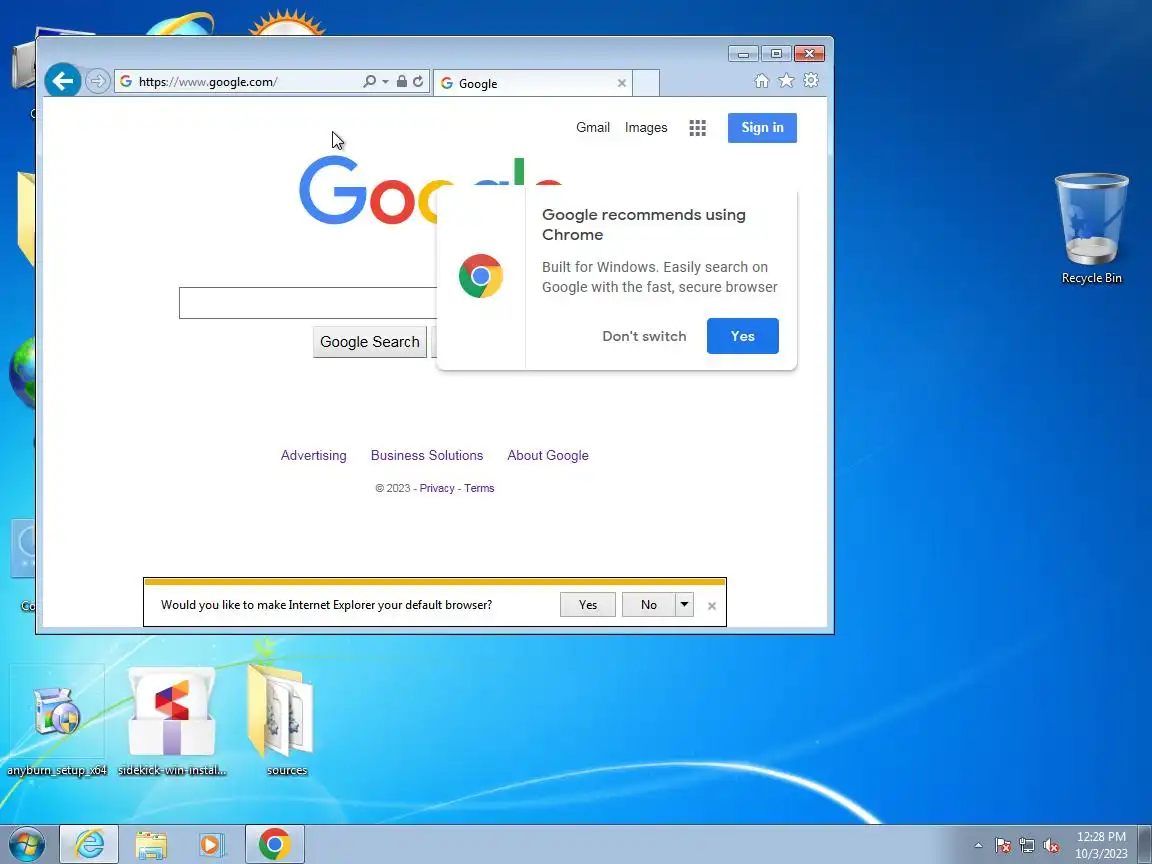Screen dimensions: 1152x864
Task: Dismiss the default browser notification bar
Action: [711, 606]
